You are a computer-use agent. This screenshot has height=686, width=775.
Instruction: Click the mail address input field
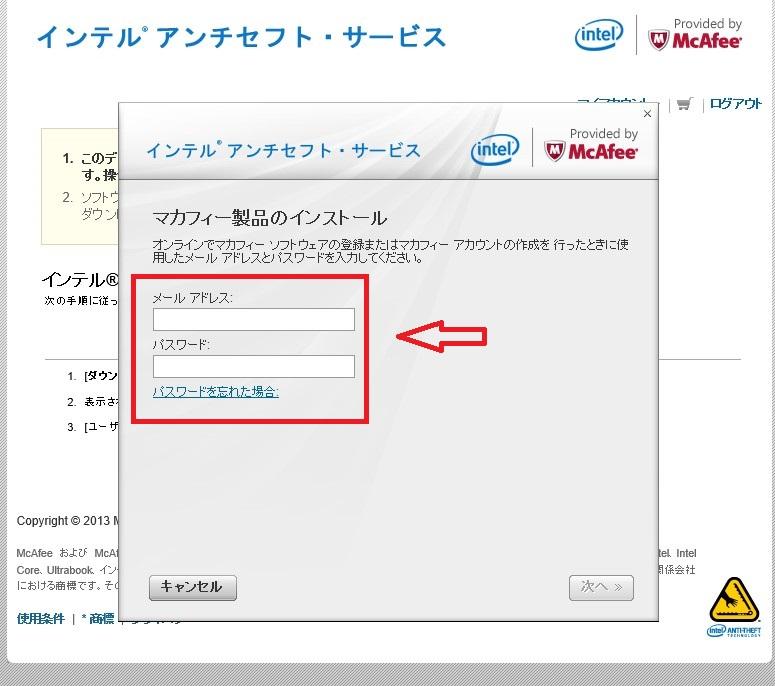(x=254, y=319)
